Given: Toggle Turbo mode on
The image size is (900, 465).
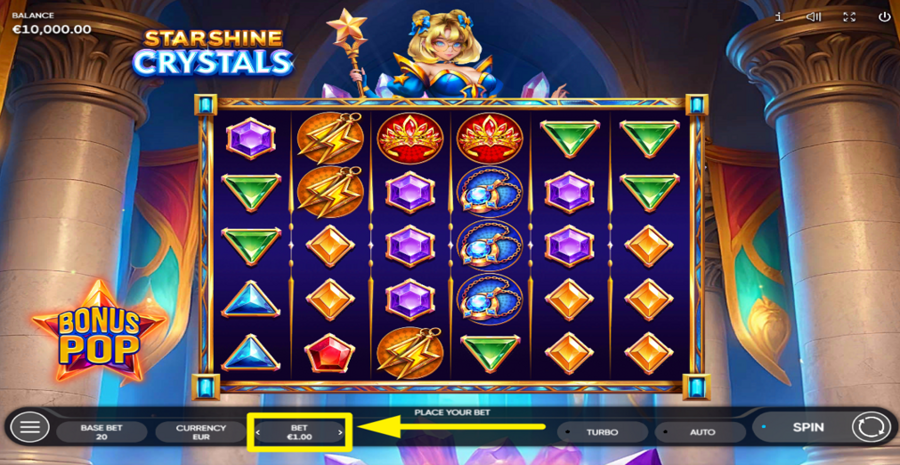Looking at the screenshot, I should [x=602, y=432].
